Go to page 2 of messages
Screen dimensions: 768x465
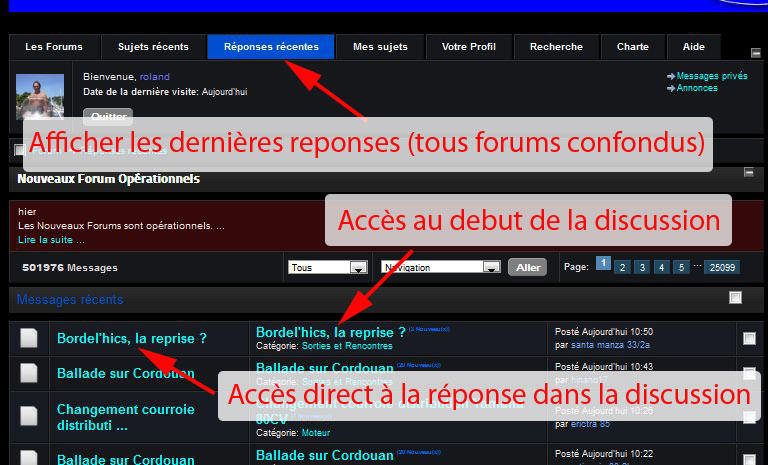click(x=621, y=267)
